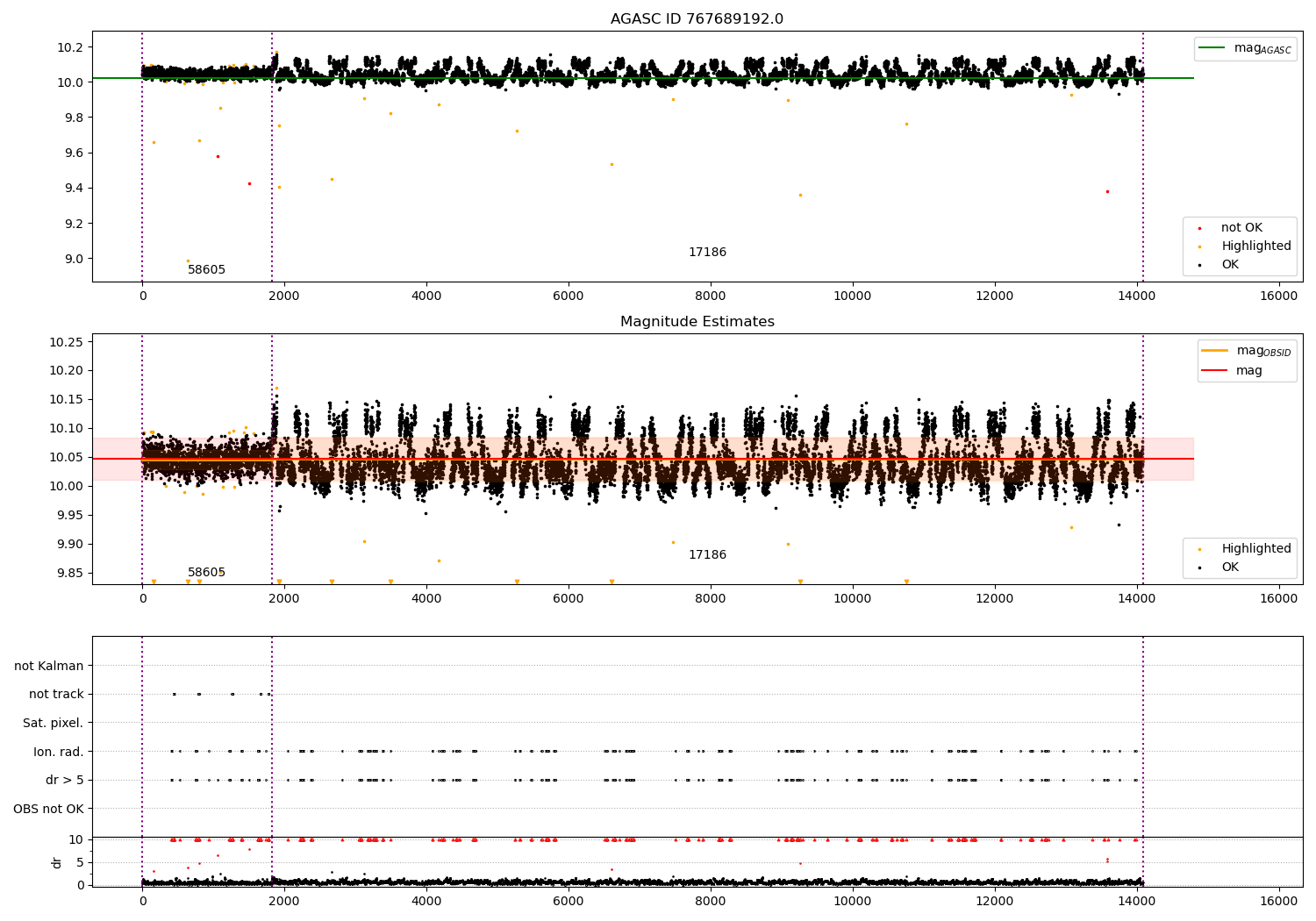The image size is (1316, 921).
Task: Click the "OBS not OK" row label
Action: tap(48, 809)
